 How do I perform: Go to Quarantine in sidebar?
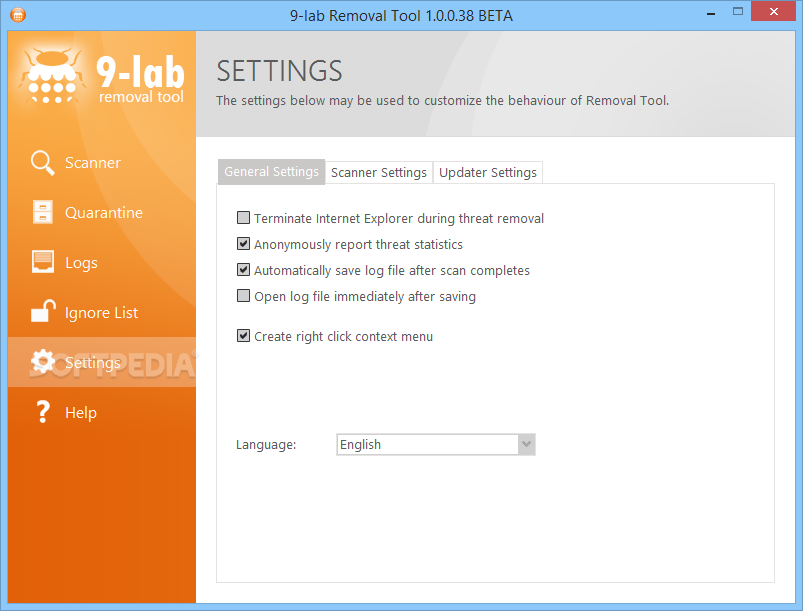pyautogui.click(x=103, y=213)
